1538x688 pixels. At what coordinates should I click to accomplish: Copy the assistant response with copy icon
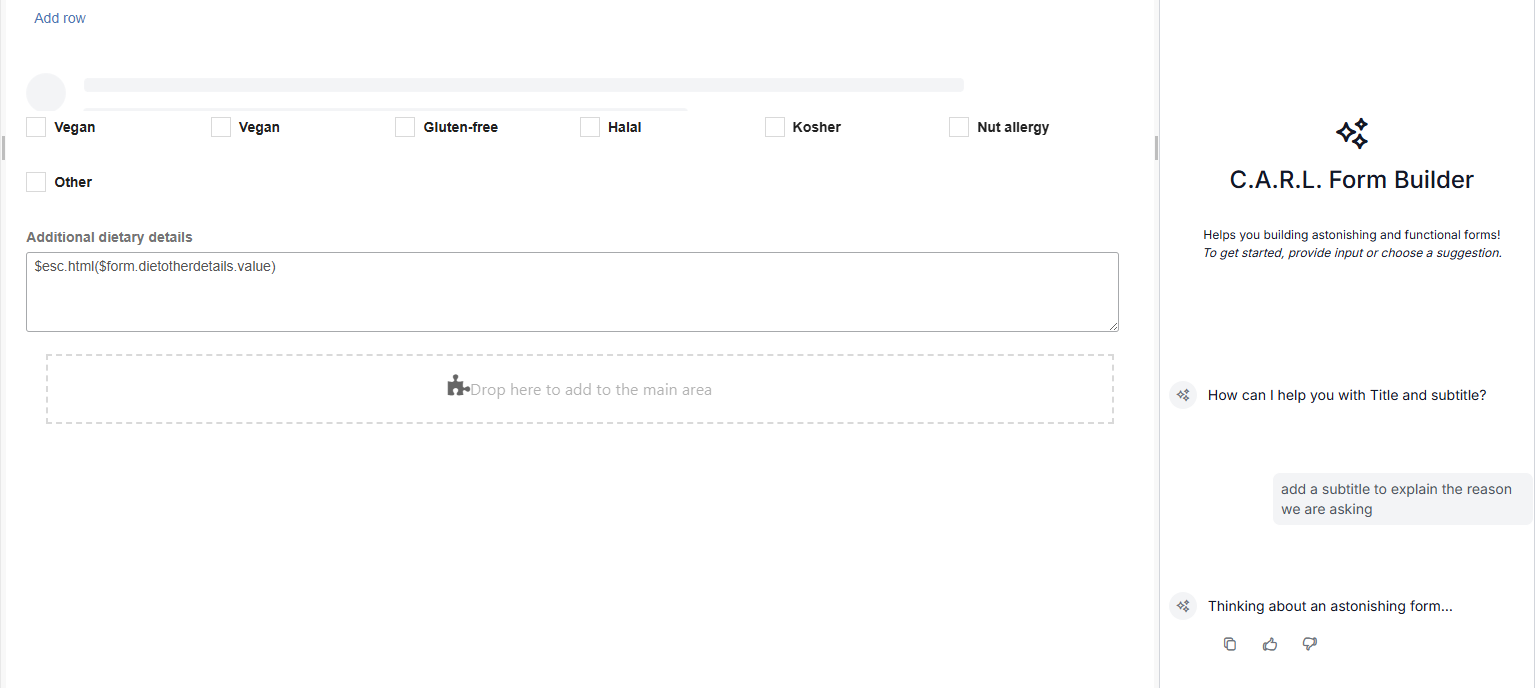point(1230,644)
